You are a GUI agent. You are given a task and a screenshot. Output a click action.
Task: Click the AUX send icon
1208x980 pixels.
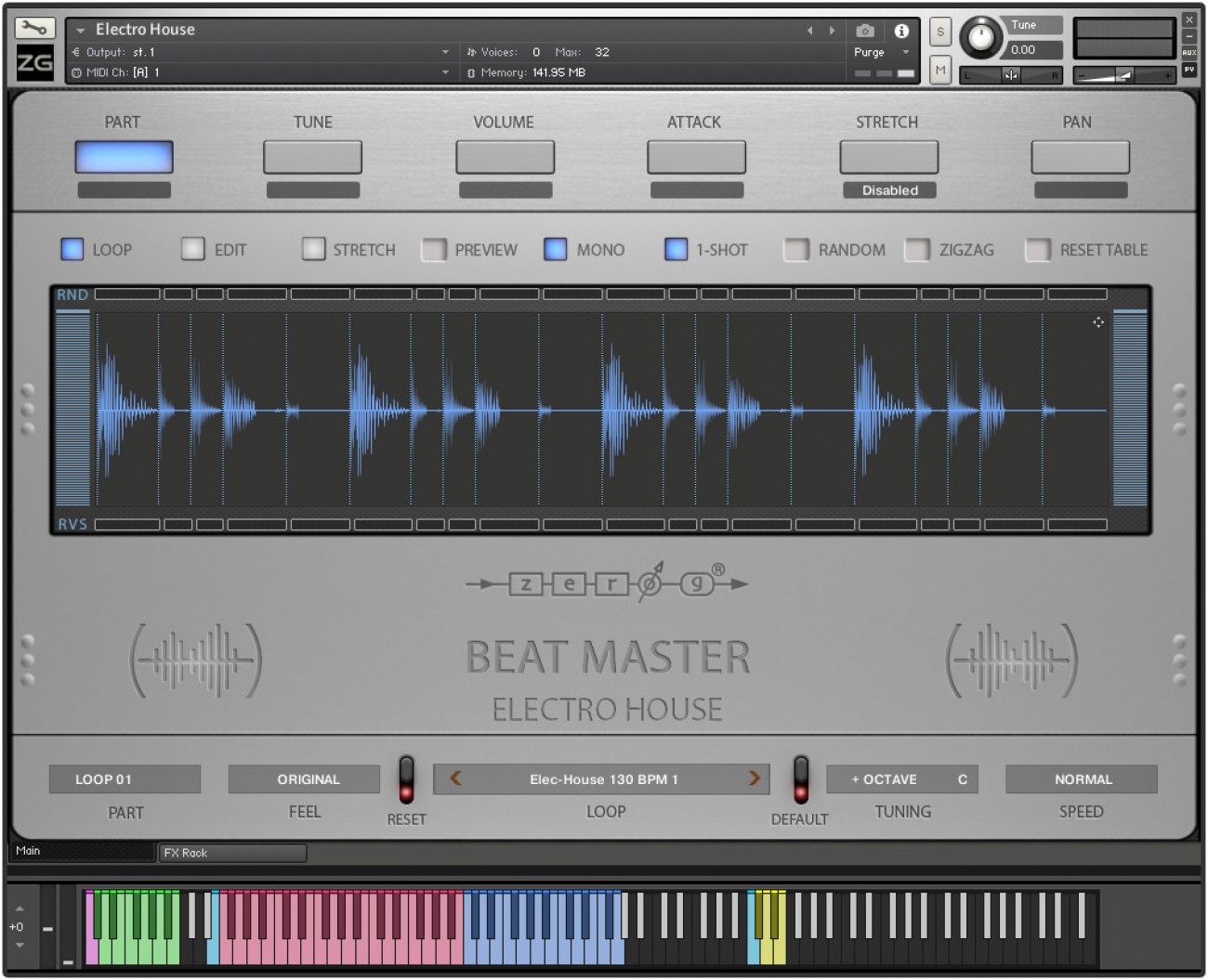coord(1190,54)
